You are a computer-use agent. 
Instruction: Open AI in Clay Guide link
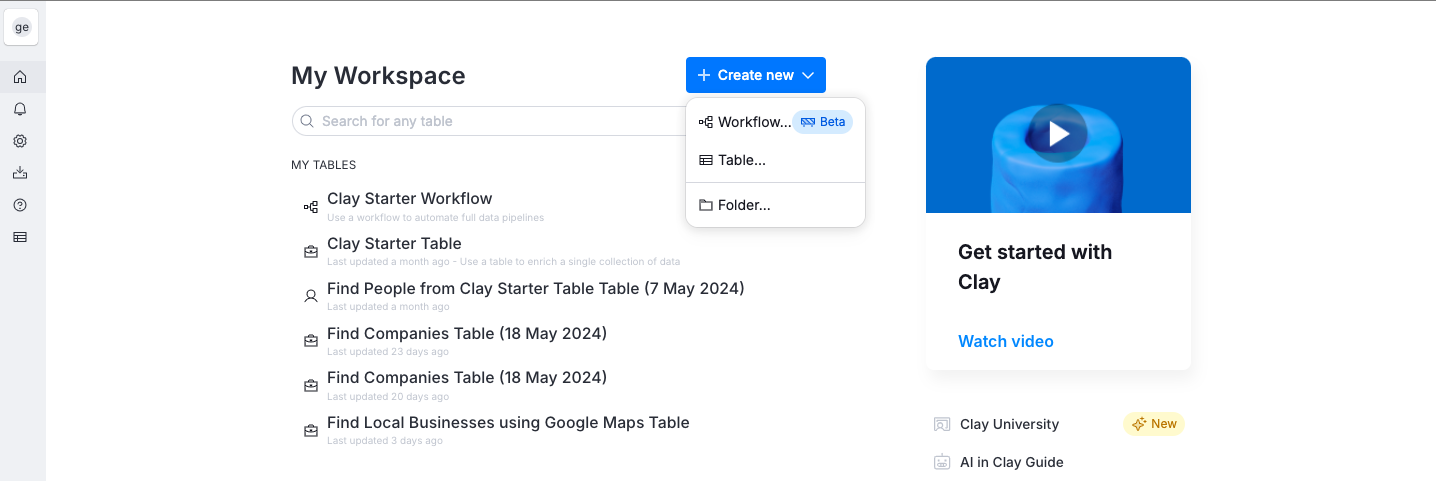click(1010, 462)
